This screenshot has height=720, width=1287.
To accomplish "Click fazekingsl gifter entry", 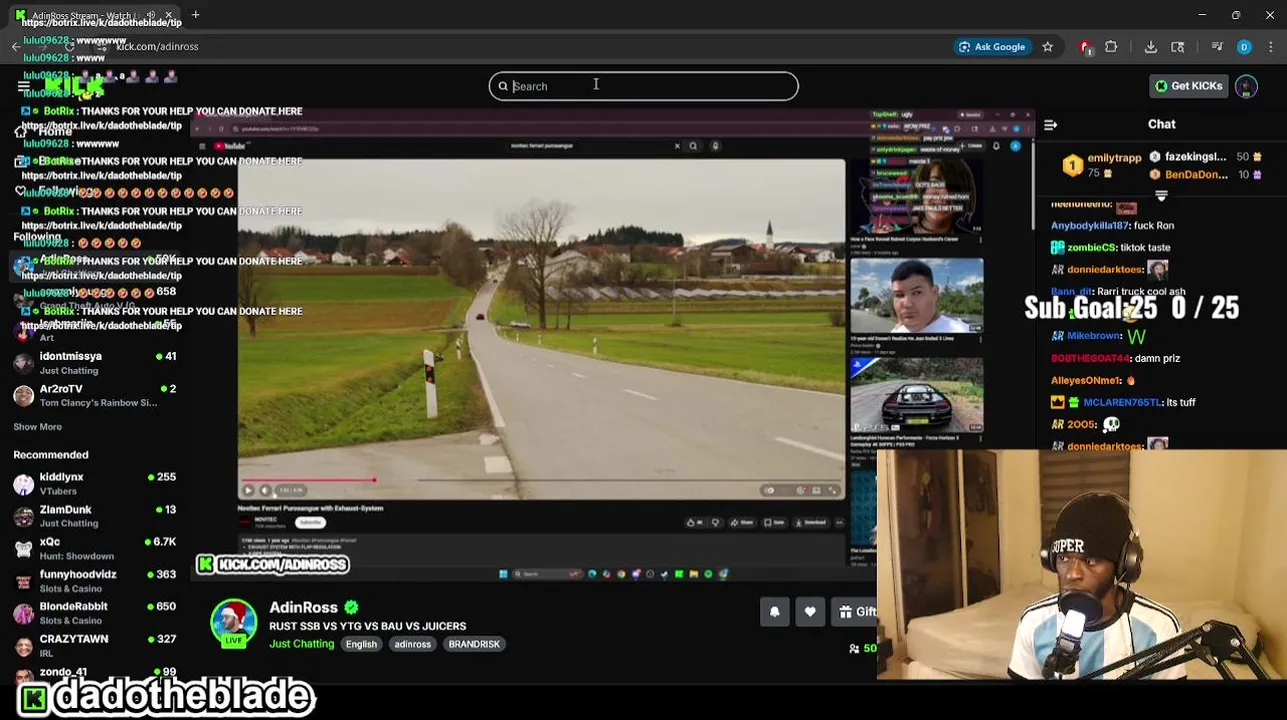I will pos(1206,157).
